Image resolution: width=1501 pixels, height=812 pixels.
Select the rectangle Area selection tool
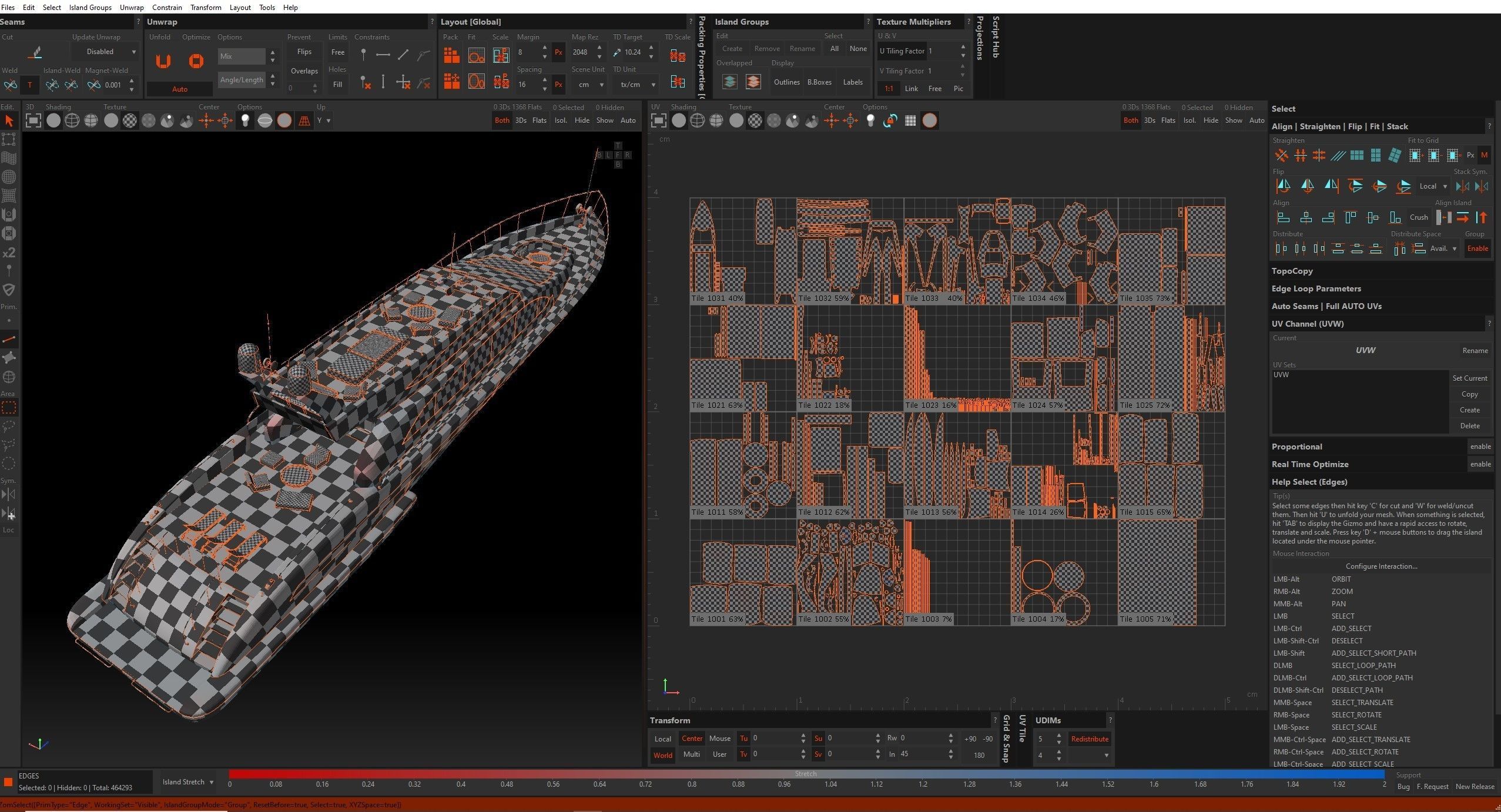(x=9, y=407)
